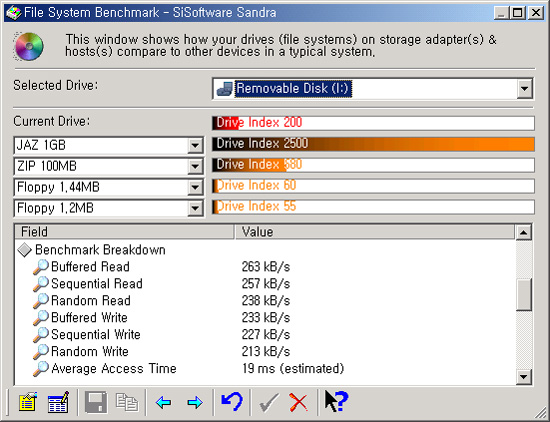Viewport: 550px width, 422px height.
Task: Go back with the left arrow
Action: 164,402
